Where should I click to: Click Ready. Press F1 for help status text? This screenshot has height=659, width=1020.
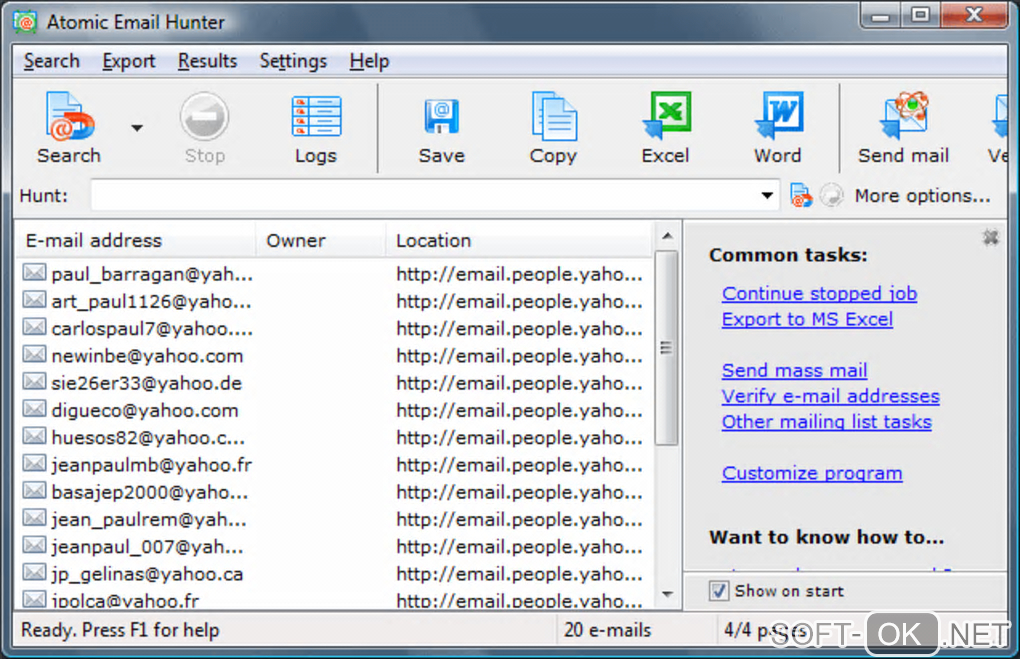click(120, 630)
